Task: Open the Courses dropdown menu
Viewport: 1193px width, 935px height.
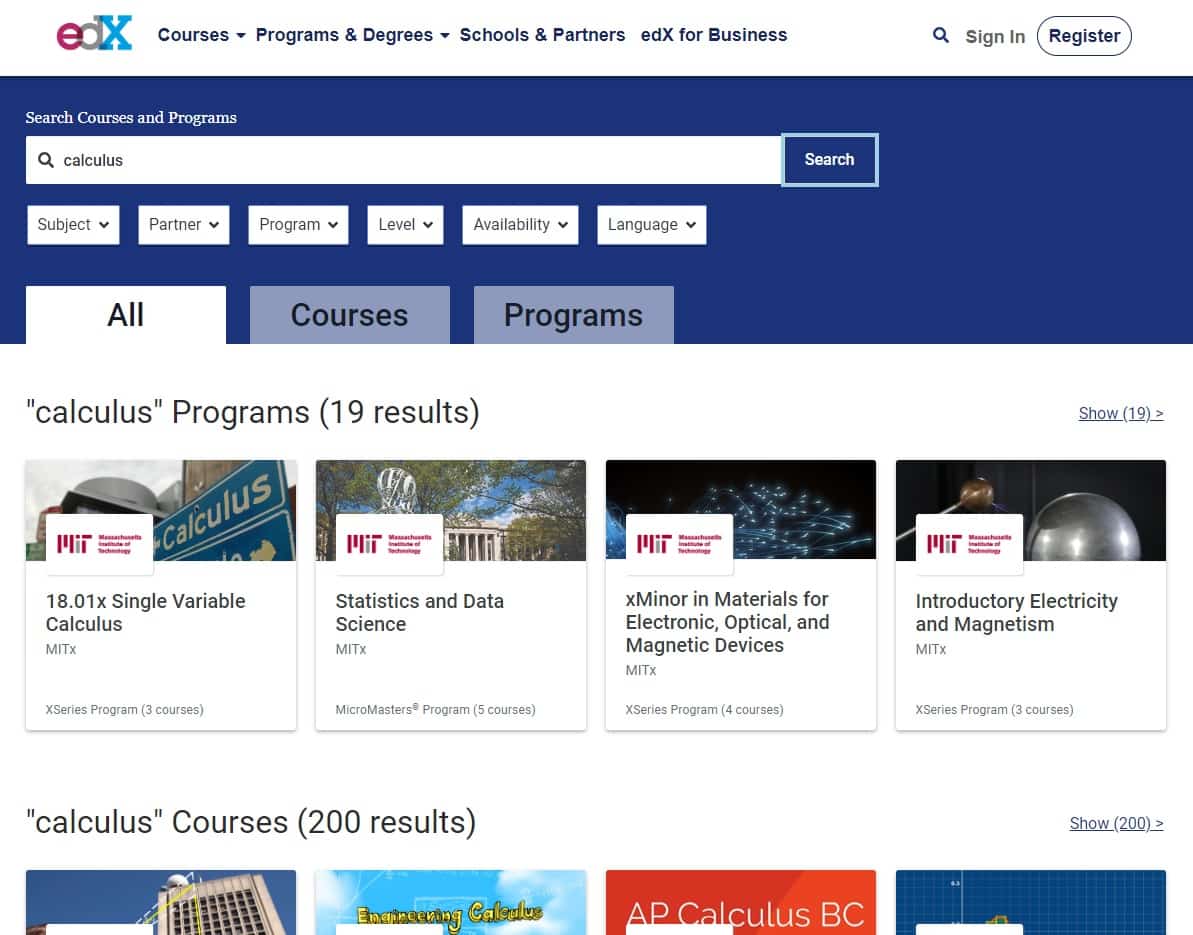Action: pyautogui.click(x=201, y=35)
